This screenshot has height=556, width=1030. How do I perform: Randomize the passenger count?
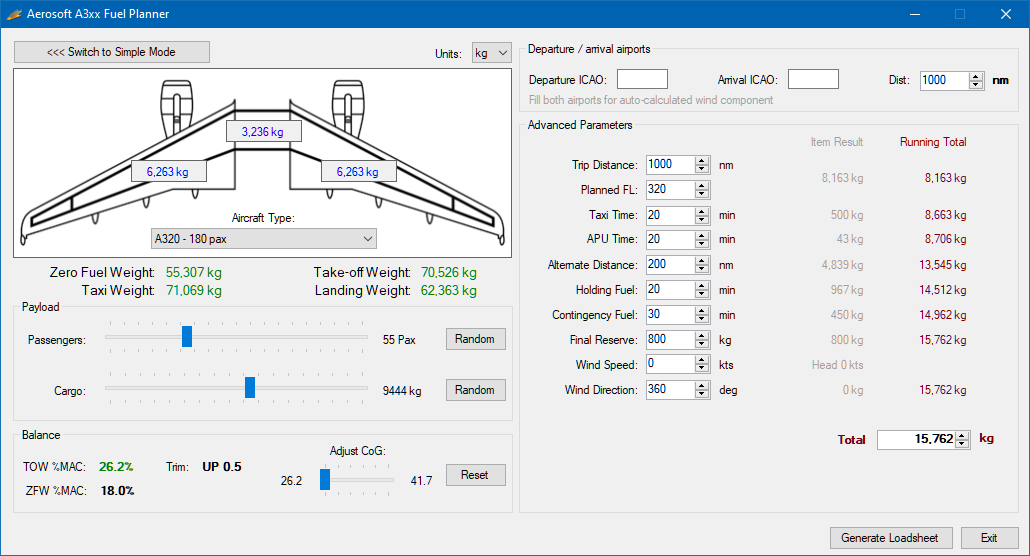(x=476, y=339)
